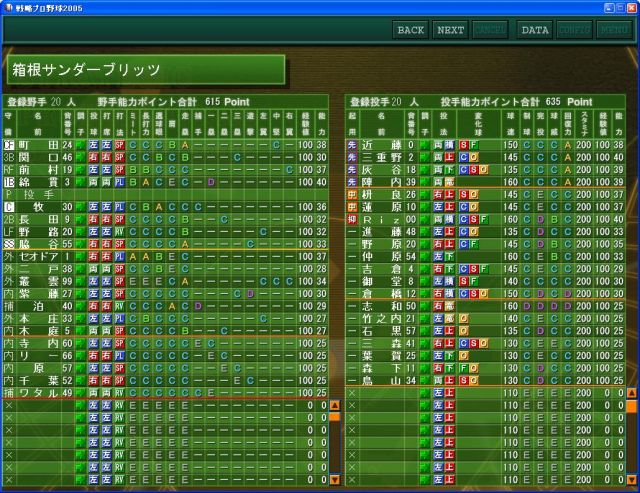The height and width of the screenshot is (493, 640).
Task: Click the middle reliever icon for 蓮原
Action: tap(352, 207)
